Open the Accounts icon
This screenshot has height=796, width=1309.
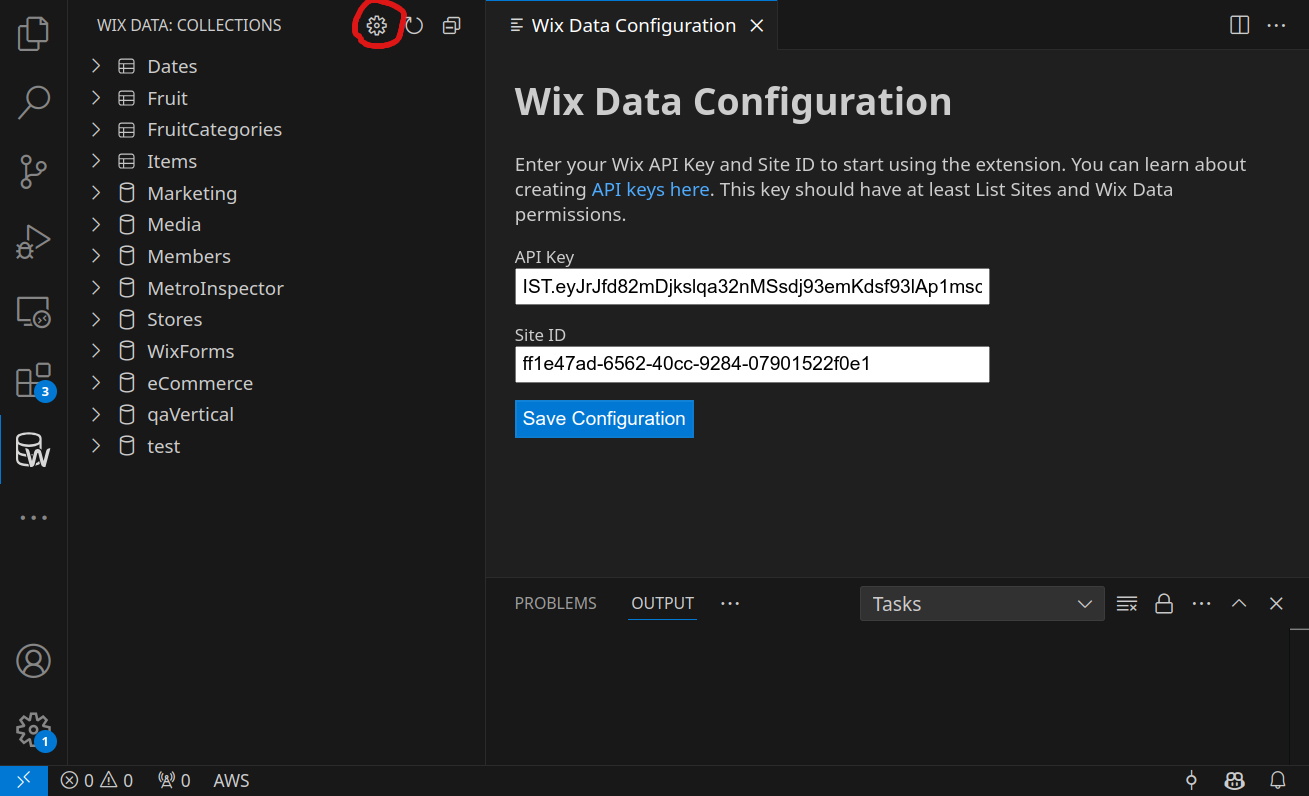pyautogui.click(x=33, y=661)
